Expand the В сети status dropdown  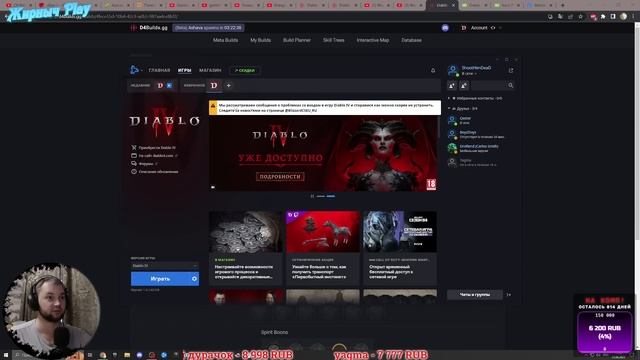point(469,73)
